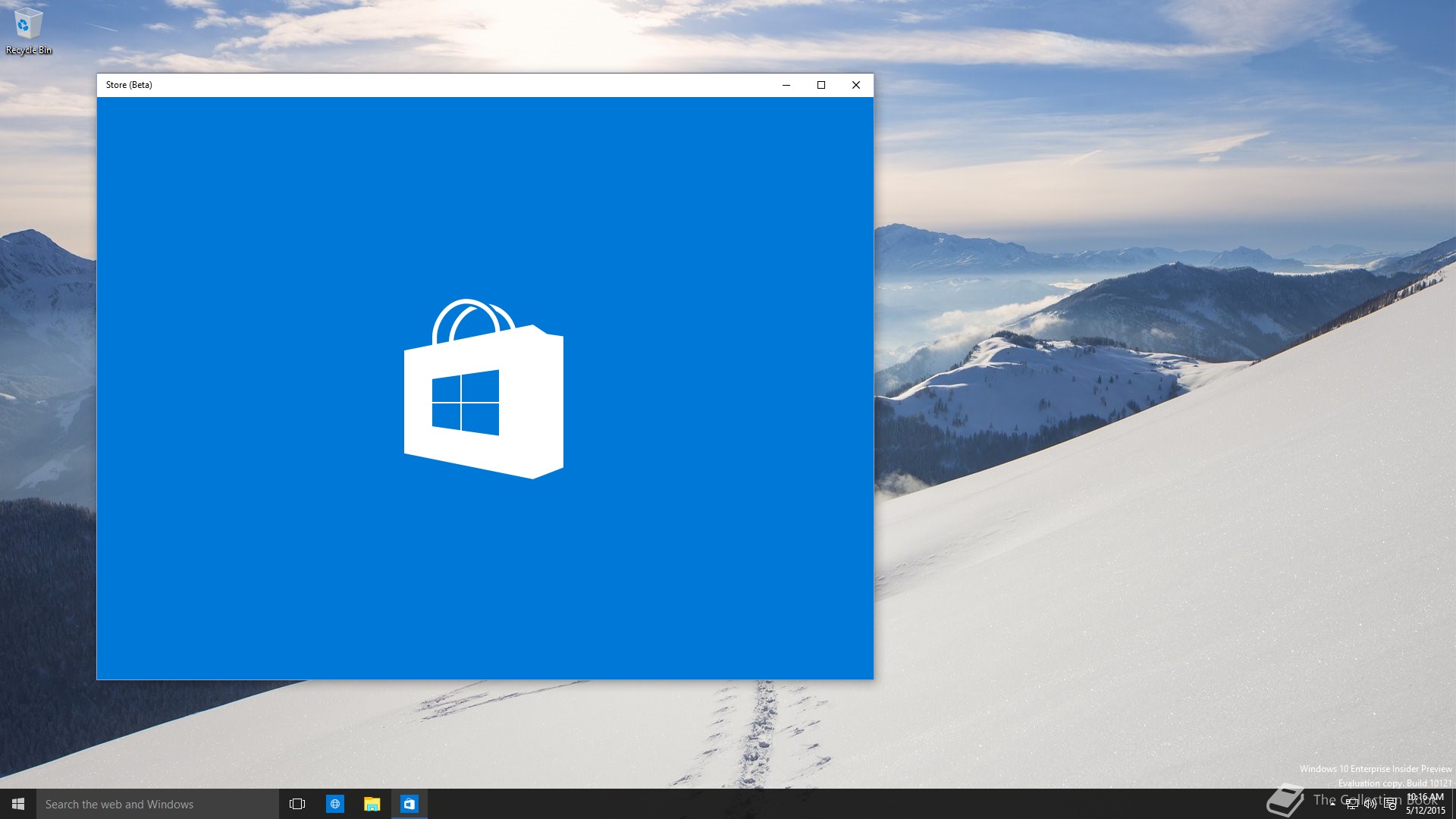This screenshot has height=819, width=1456.
Task: Open the Recycle Bin desktop icon
Action: [28, 32]
